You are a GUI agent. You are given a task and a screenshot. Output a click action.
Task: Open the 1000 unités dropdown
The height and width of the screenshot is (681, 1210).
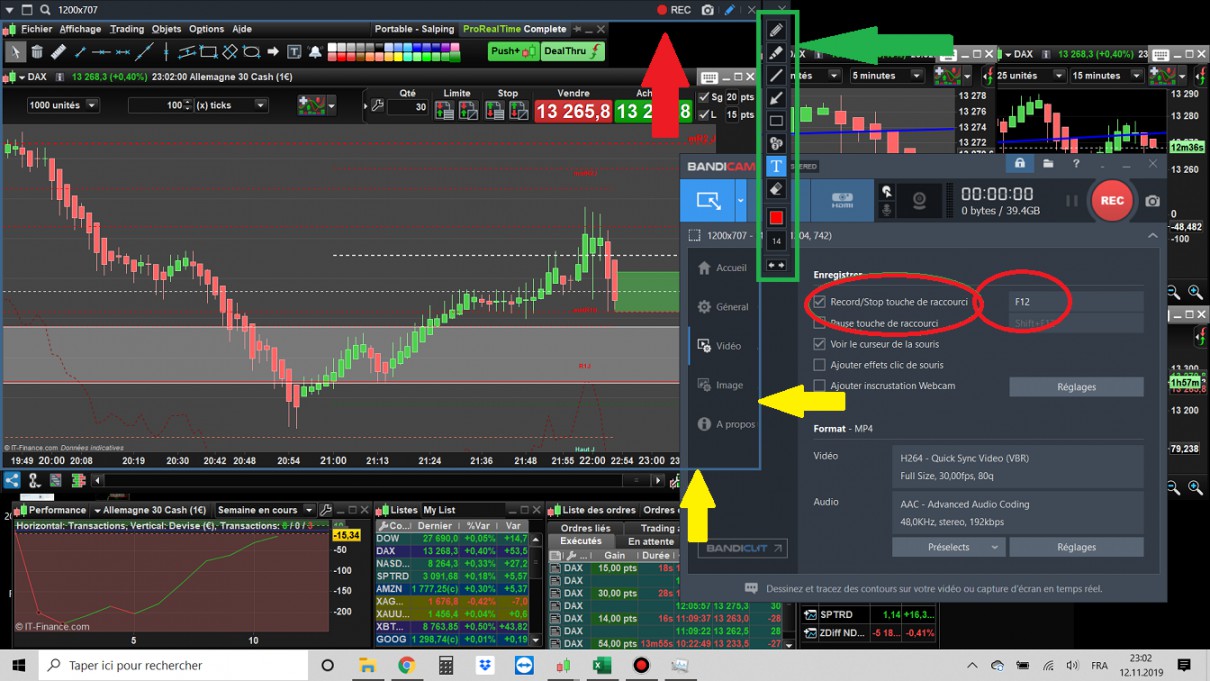[63, 105]
